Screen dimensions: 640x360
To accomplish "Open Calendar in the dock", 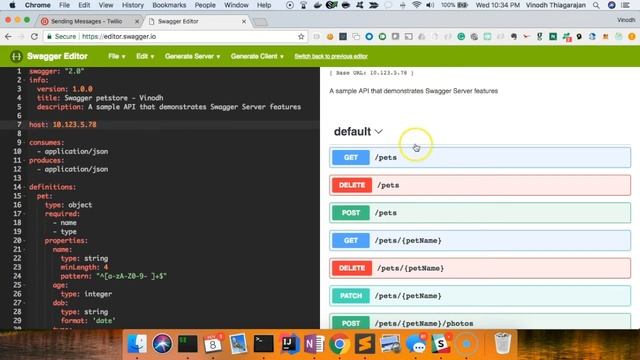I will point(213,344).
